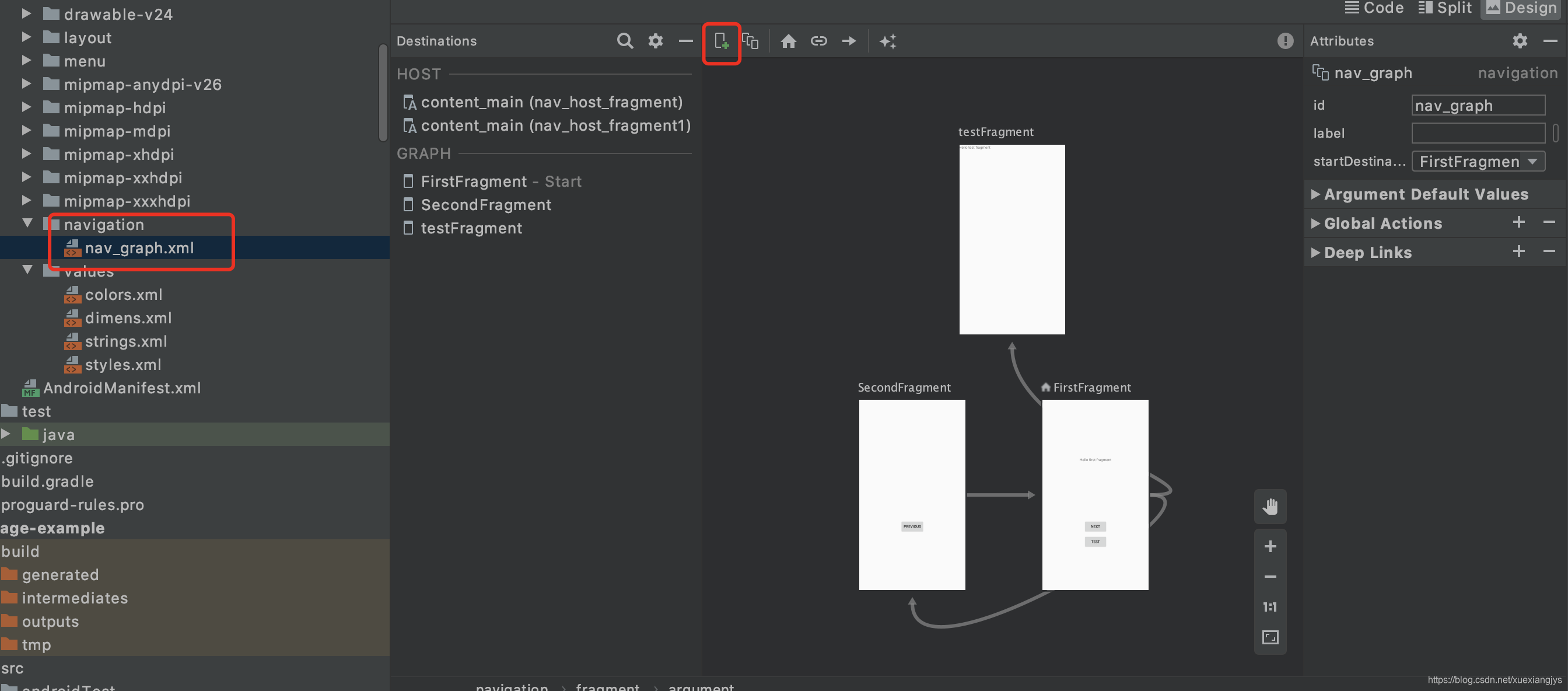Screen dimensions: 1568x691
Task: Zoom out on the navigation graph
Action: [1270, 577]
